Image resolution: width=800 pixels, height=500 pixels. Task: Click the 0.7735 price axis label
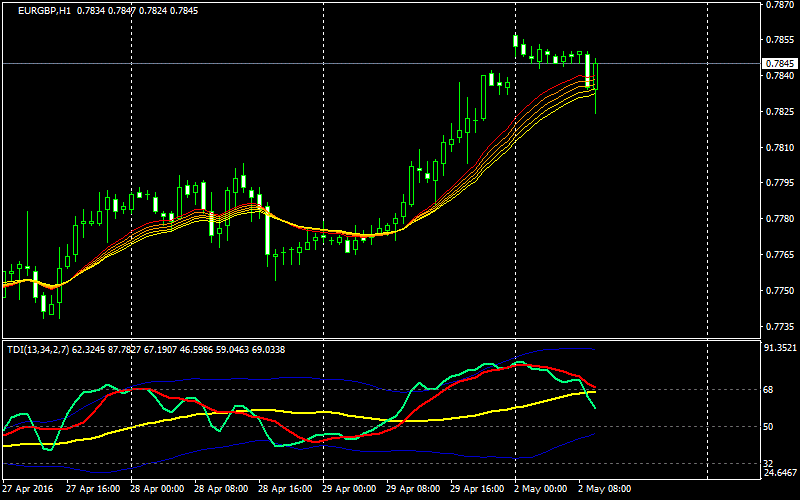point(779,326)
